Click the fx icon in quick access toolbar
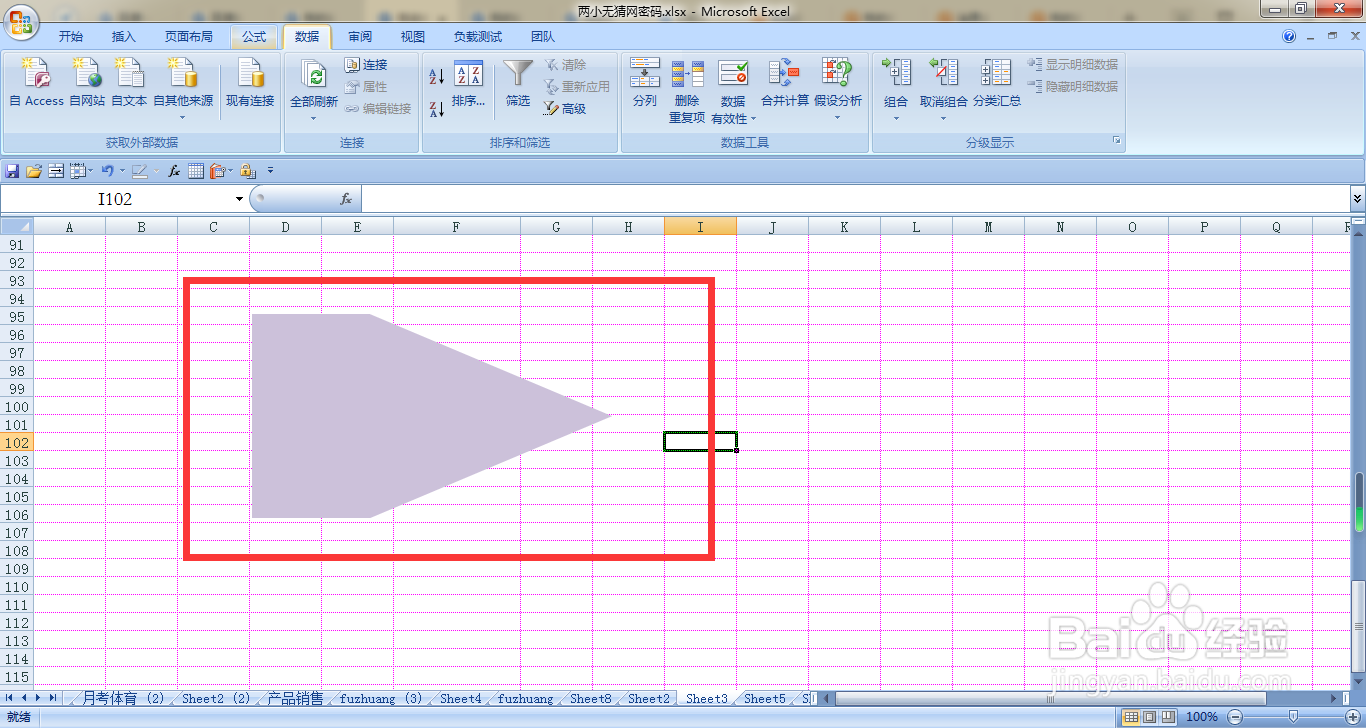This screenshot has width=1366, height=728. [174, 171]
